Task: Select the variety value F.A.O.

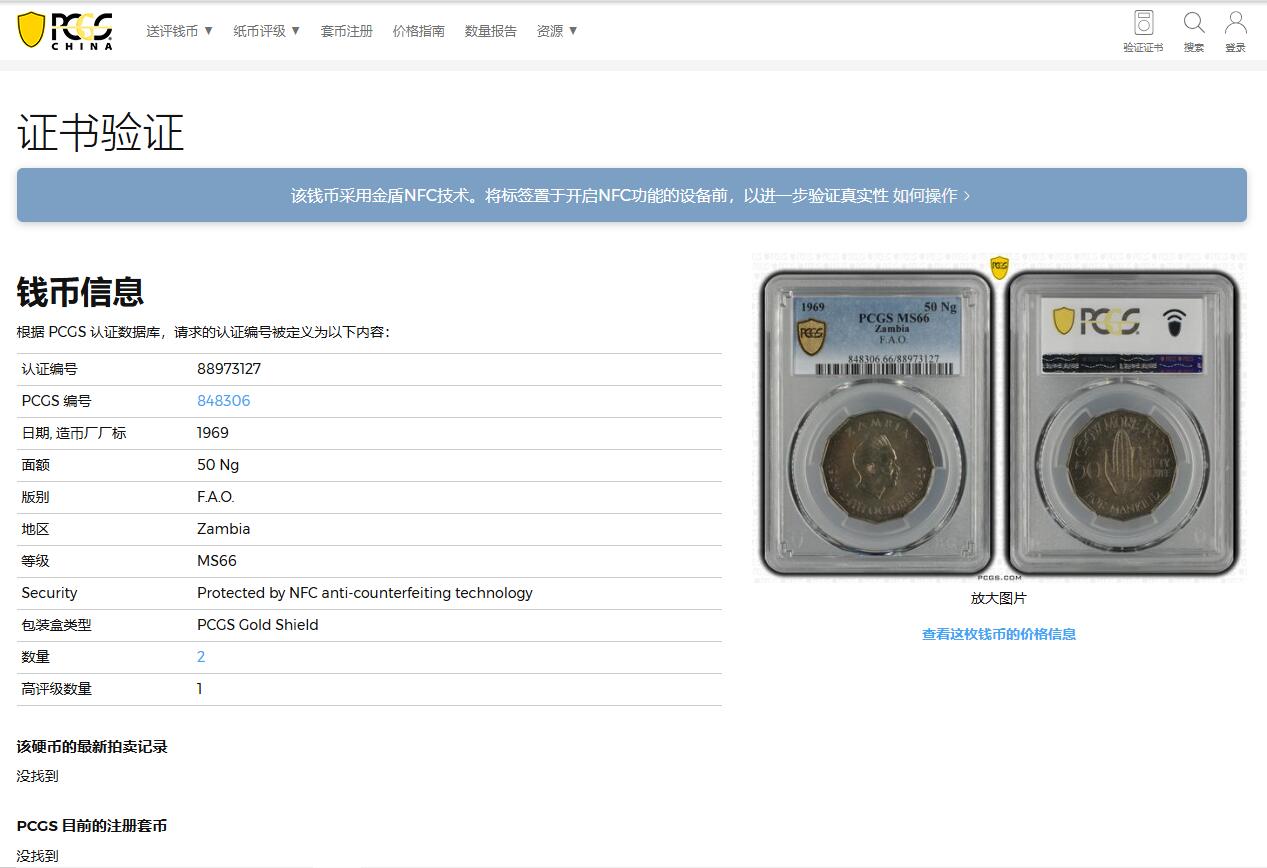Action: coord(216,497)
